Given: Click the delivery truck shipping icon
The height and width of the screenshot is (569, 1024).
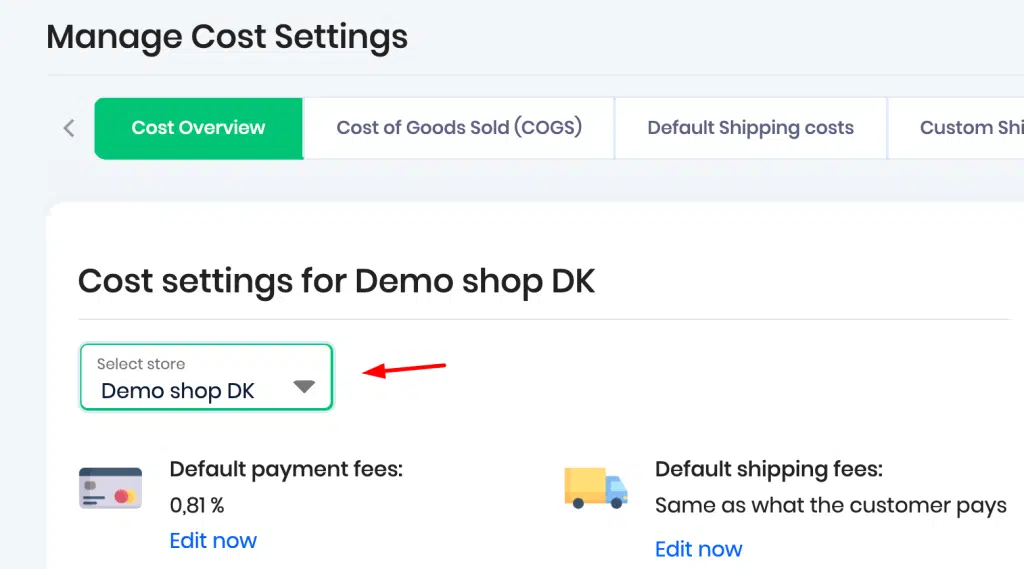Looking at the screenshot, I should 596,487.
